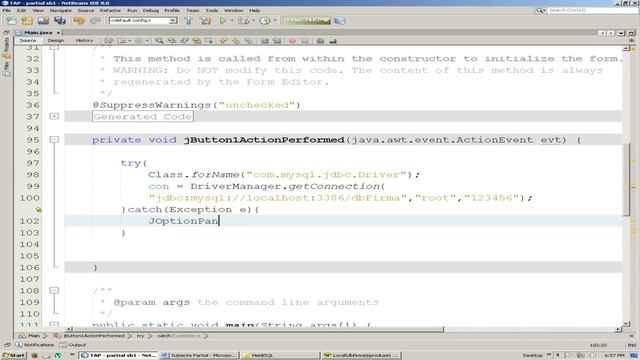Switch to Subiecte Partial Microsoft window in taskbar
This screenshot has width=640, height=360.
200,356
